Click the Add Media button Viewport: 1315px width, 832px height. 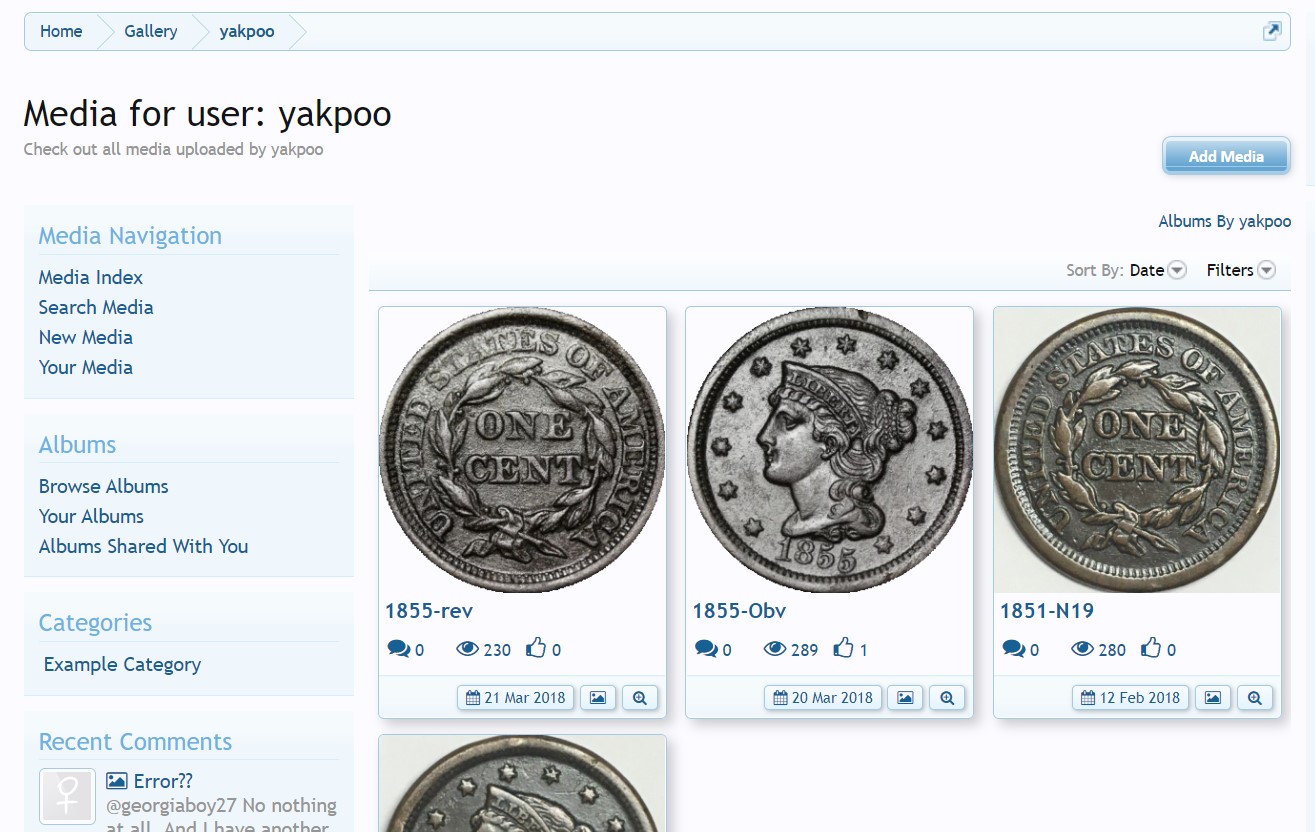pyautogui.click(x=1226, y=156)
